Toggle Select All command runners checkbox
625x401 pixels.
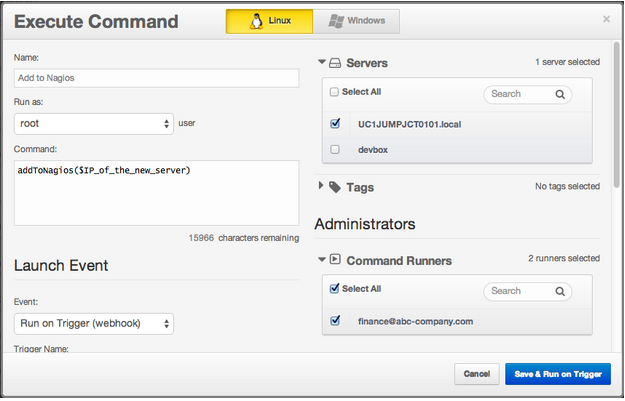[335, 289]
